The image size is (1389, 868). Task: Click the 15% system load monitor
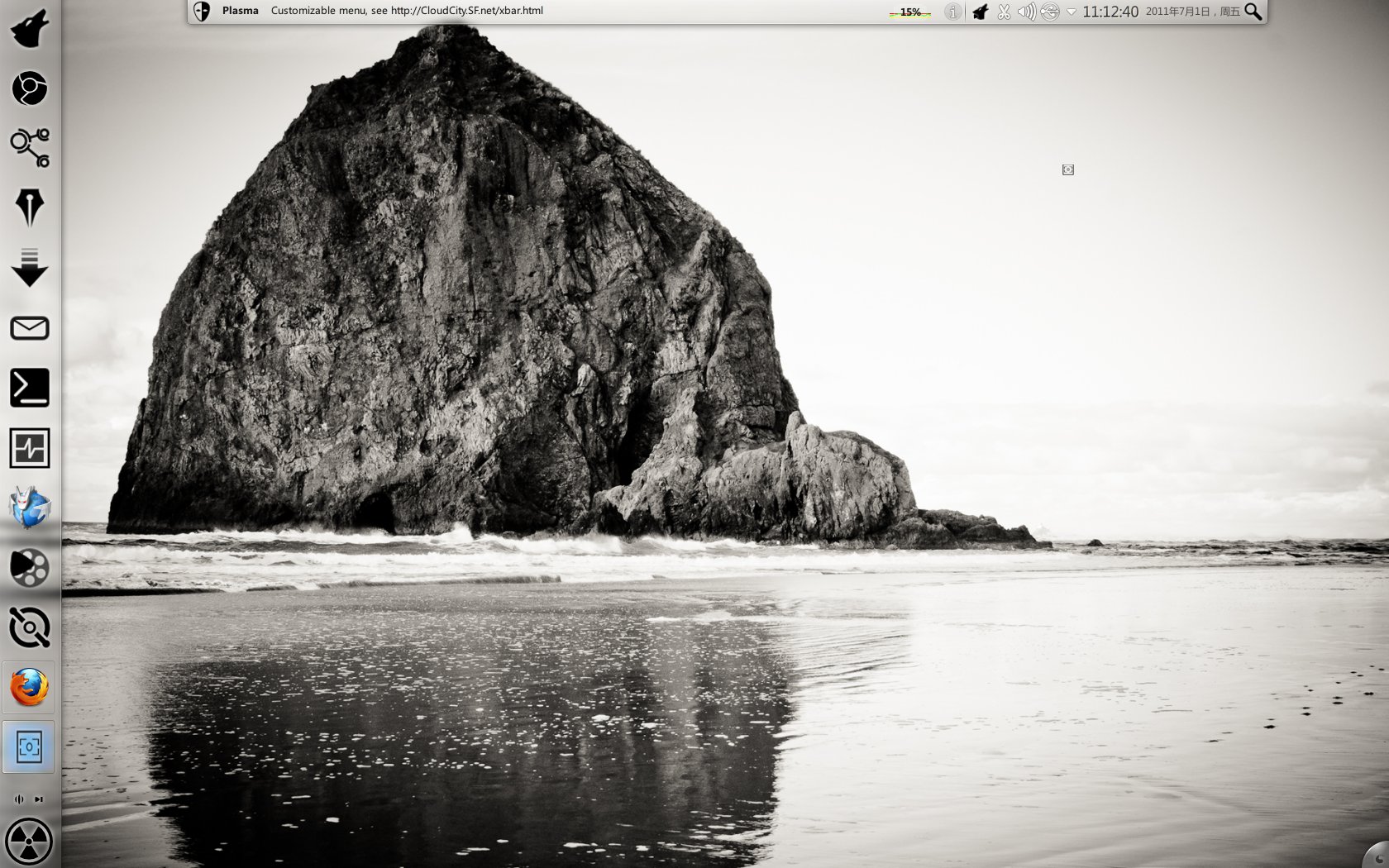tap(910, 12)
